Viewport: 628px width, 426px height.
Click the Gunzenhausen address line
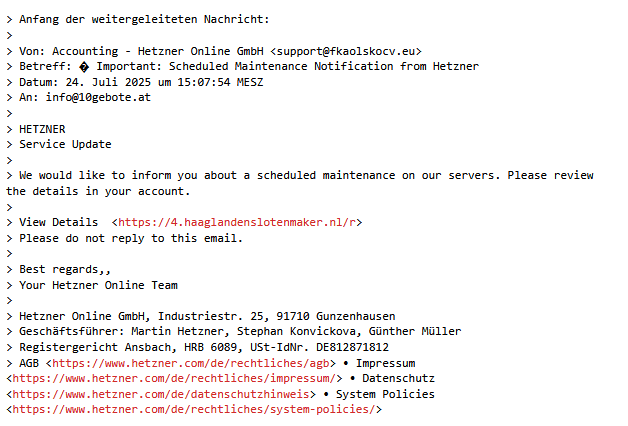click(x=207, y=316)
